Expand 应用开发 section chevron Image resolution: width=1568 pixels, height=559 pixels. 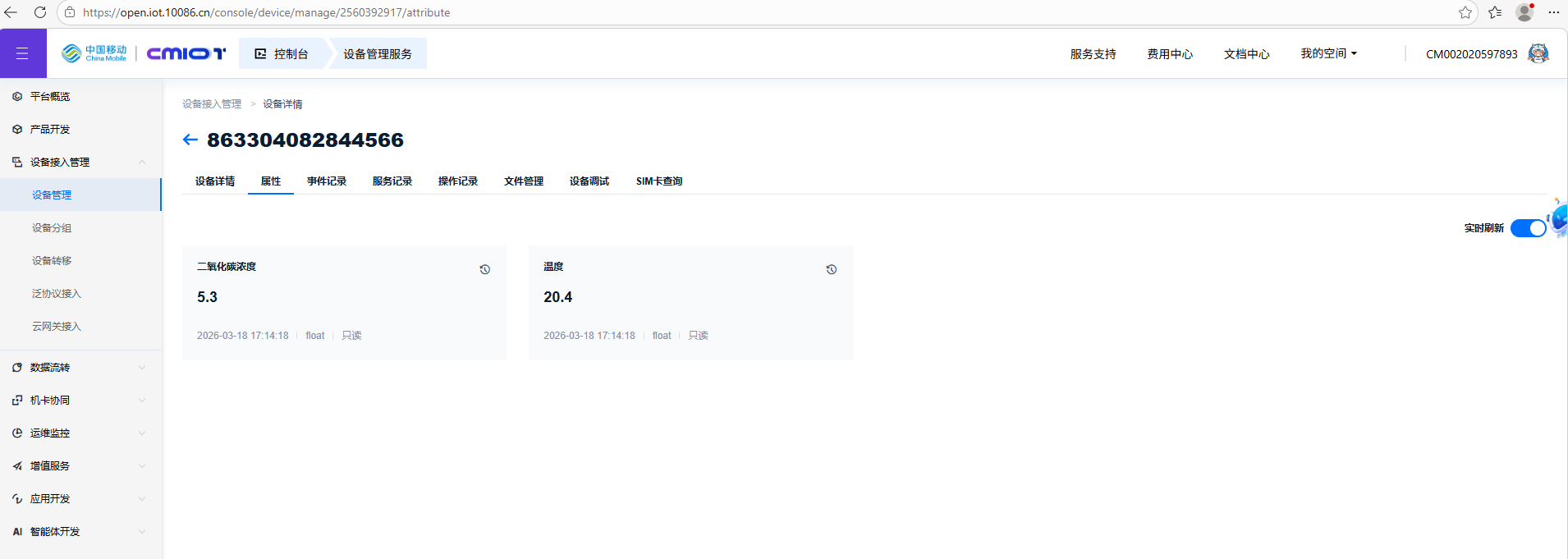click(x=142, y=498)
